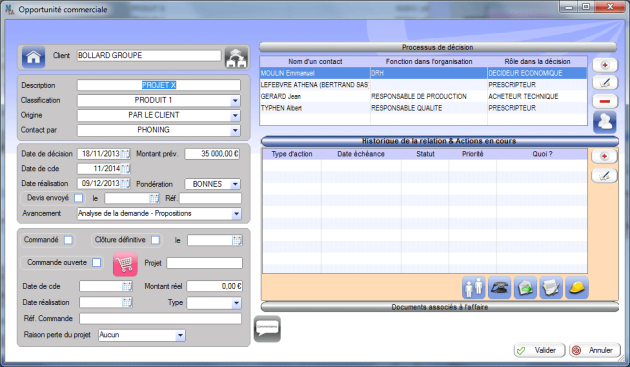The image size is (630, 367).
Task: Click in the Réf. field next to Devis envoyé
Action: pos(210,198)
